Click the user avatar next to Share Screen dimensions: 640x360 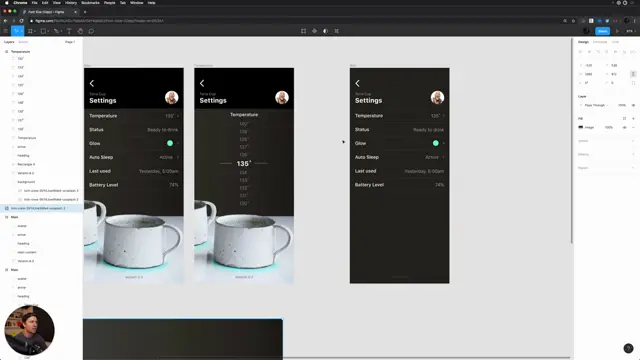pyautogui.click(x=586, y=31)
